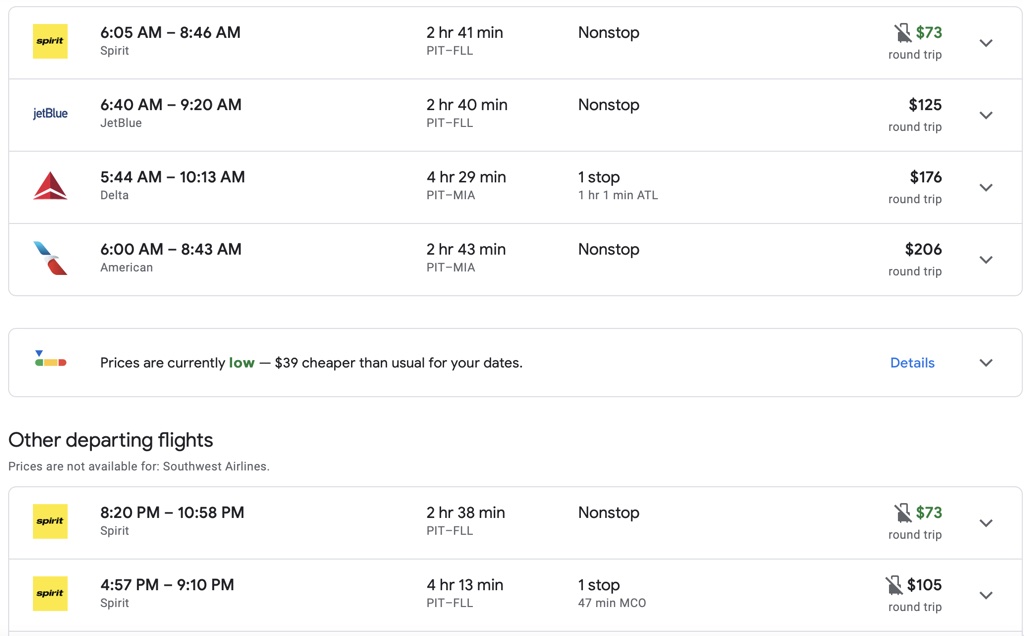Expand the American 6:00 AM flight details
This screenshot has height=636, width=1024.
(x=986, y=259)
